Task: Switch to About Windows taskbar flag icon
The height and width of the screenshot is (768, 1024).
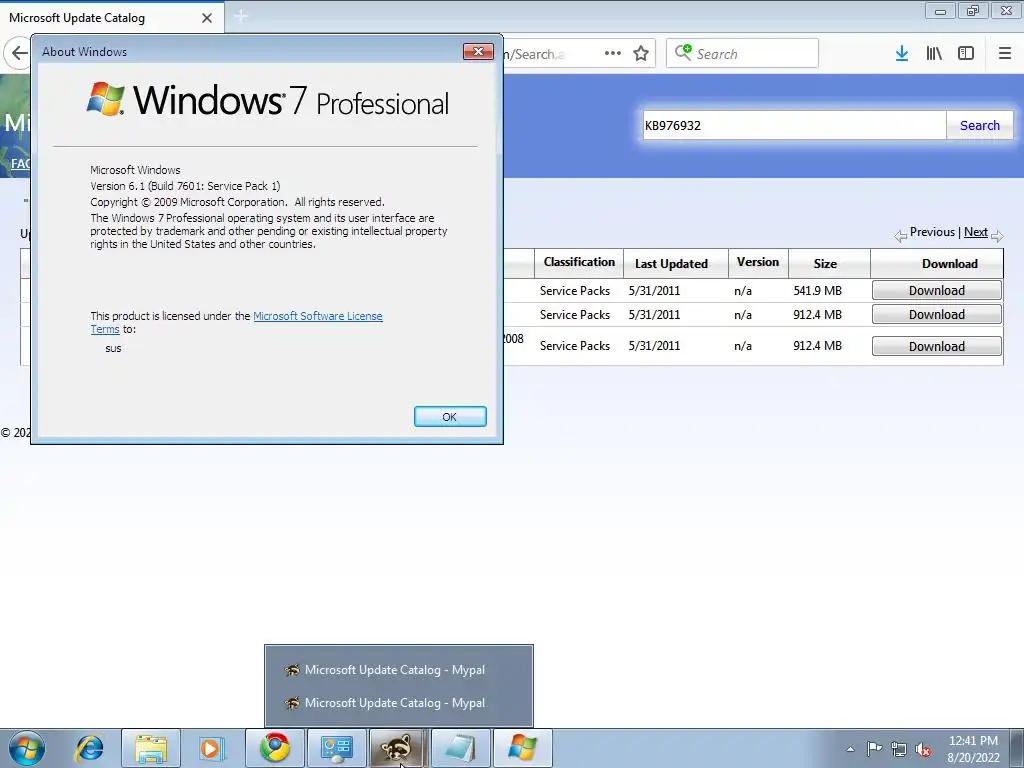Action: [x=522, y=748]
